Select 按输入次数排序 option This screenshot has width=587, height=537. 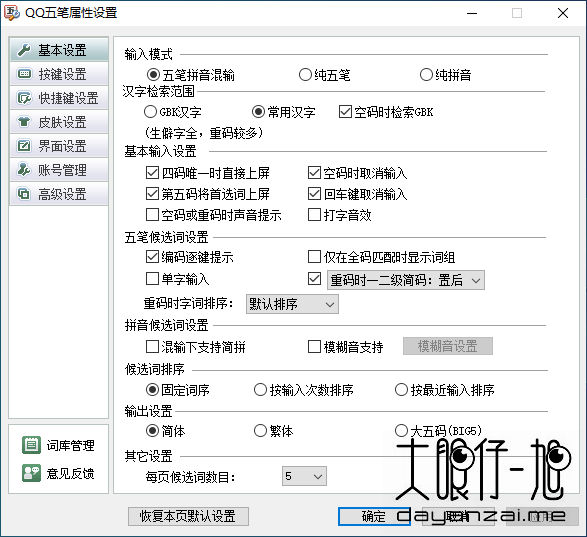260,390
